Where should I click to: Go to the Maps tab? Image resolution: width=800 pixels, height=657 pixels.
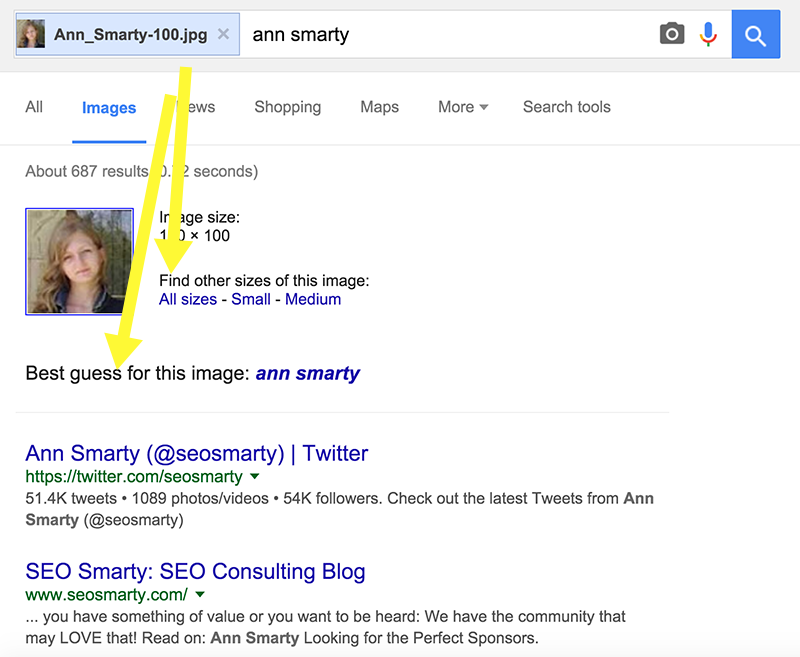[380, 107]
